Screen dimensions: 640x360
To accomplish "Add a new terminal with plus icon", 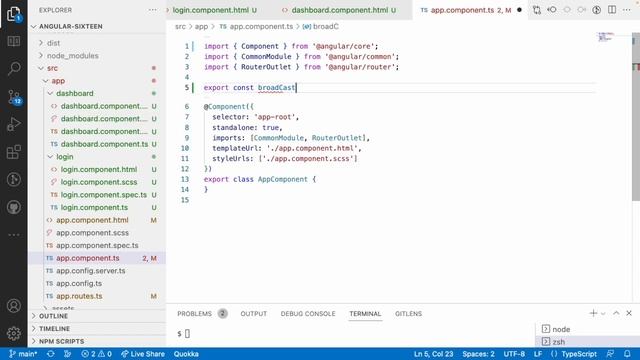I will coord(593,313).
